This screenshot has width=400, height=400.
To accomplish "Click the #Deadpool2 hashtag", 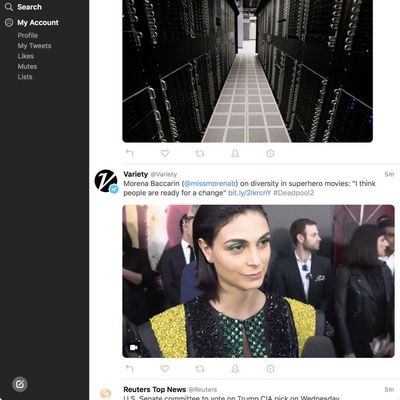I will 294,193.
